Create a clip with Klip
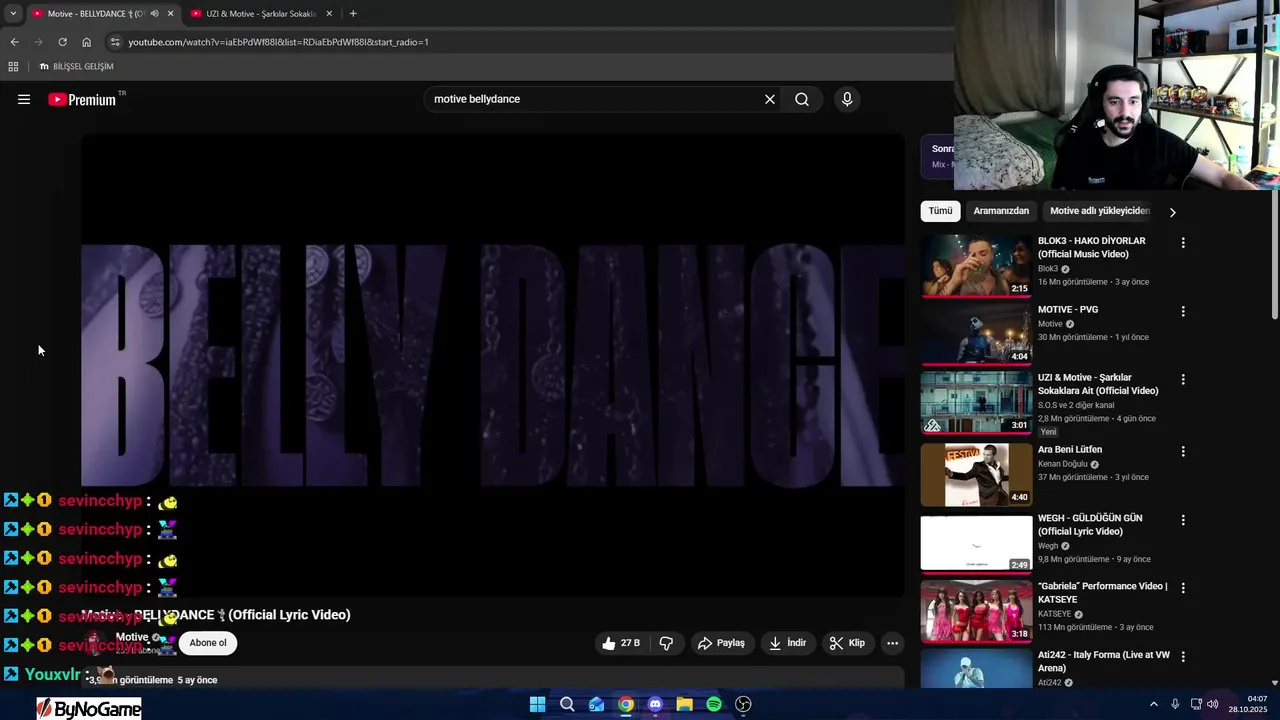Image resolution: width=1280 pixels, height=720 pixels. 847,643
